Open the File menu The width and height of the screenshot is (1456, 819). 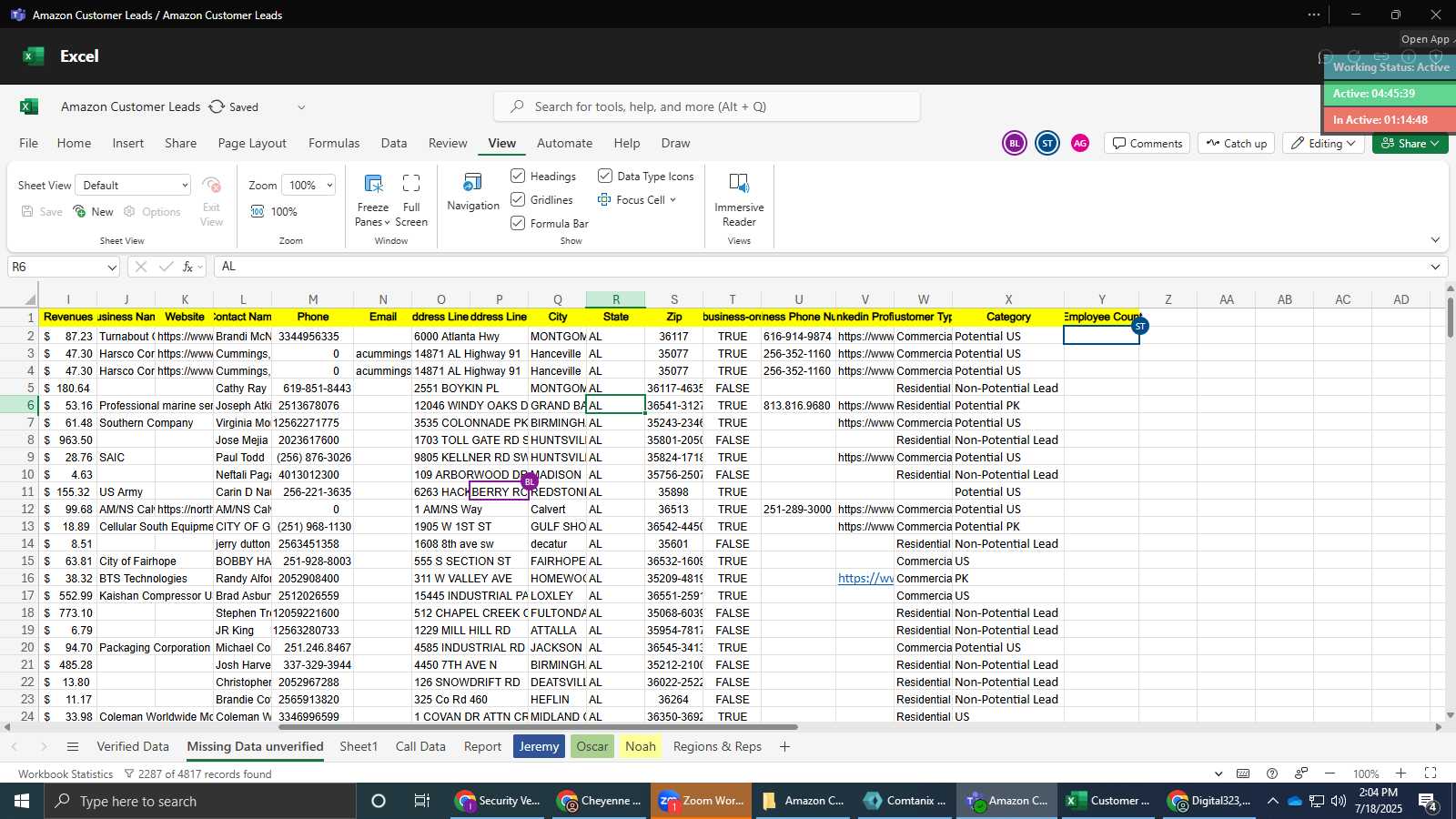point(29,143)
